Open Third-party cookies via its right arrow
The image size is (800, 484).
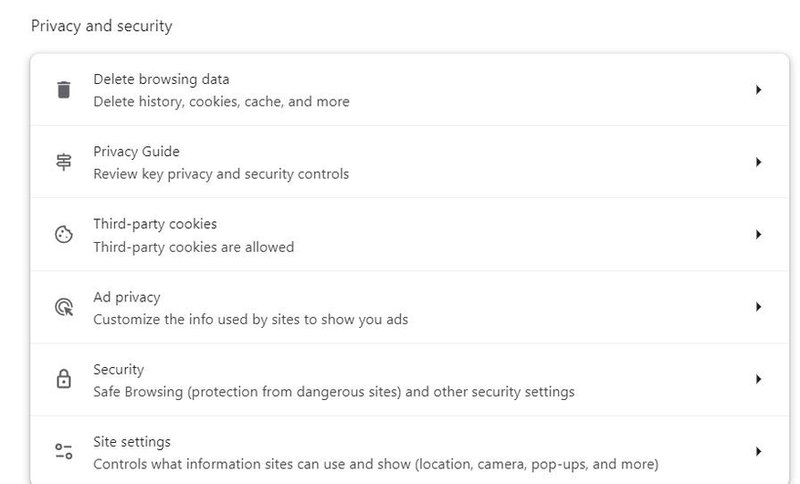point(759,235)
